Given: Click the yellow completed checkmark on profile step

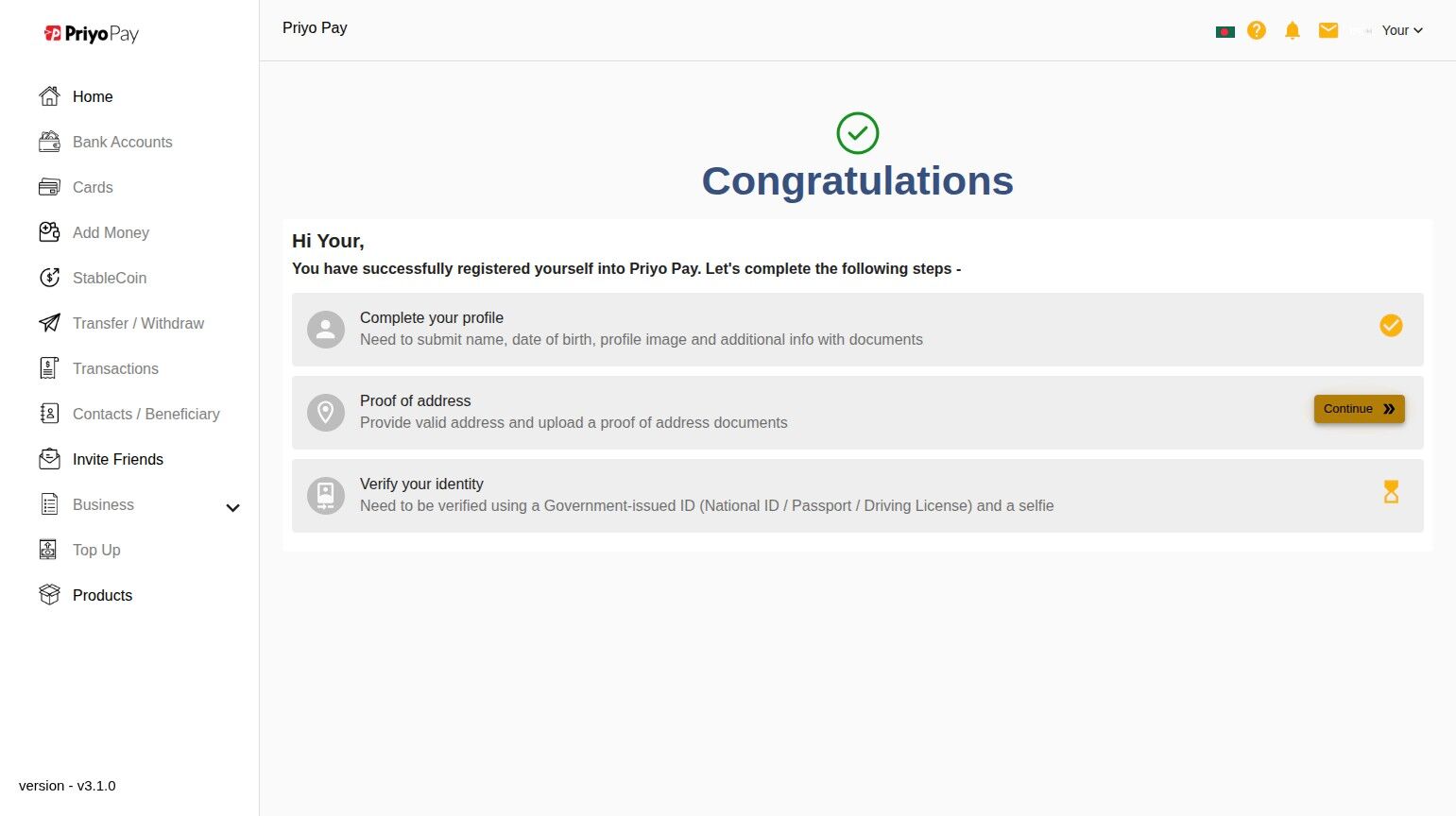Looking at the screenshot, I should pyautogui.click(x=1391, y=326).
